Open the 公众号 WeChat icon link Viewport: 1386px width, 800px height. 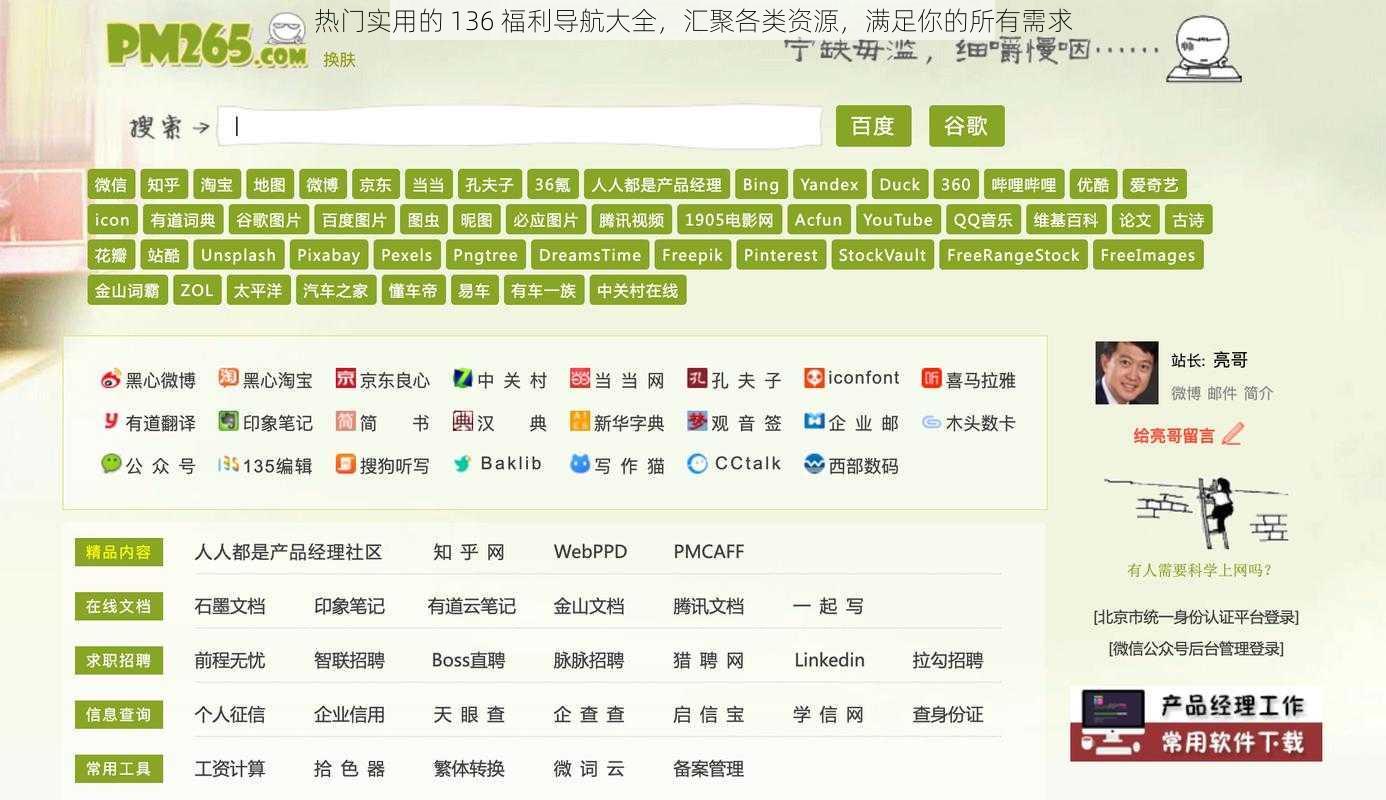pos(148,465)
